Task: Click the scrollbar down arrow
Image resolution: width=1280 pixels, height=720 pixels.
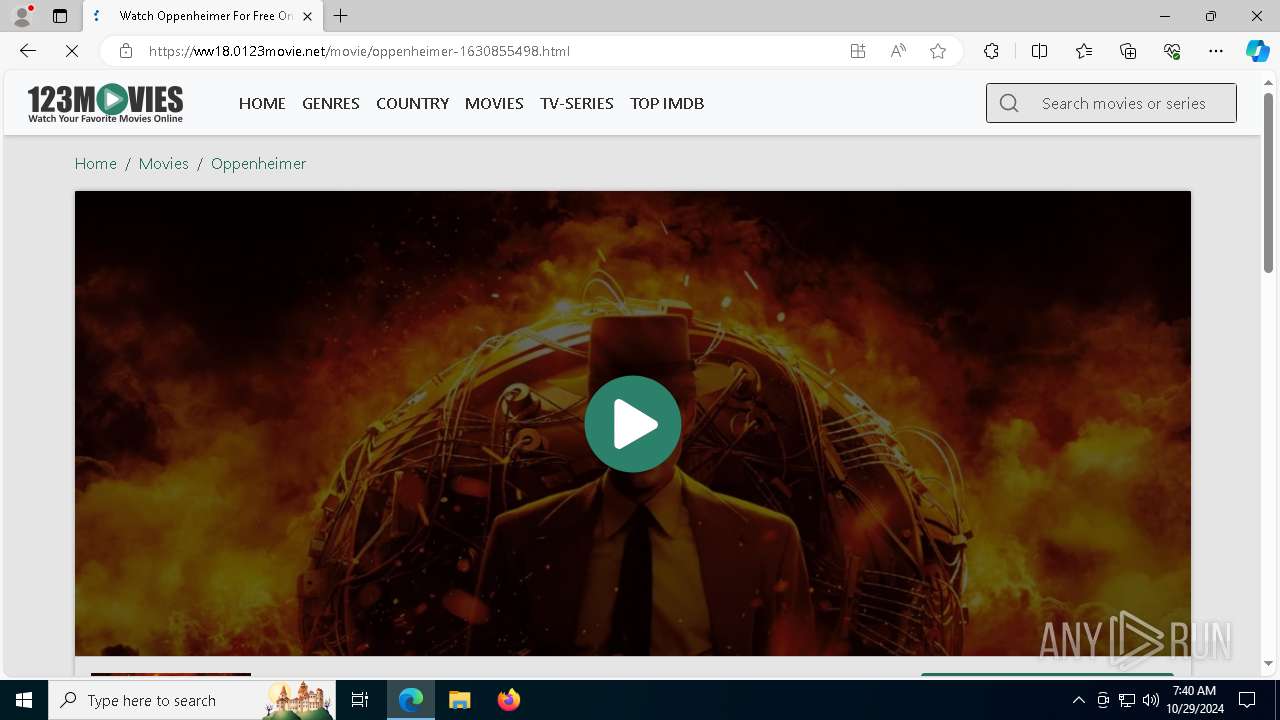Action: (x=1268, y=663)
